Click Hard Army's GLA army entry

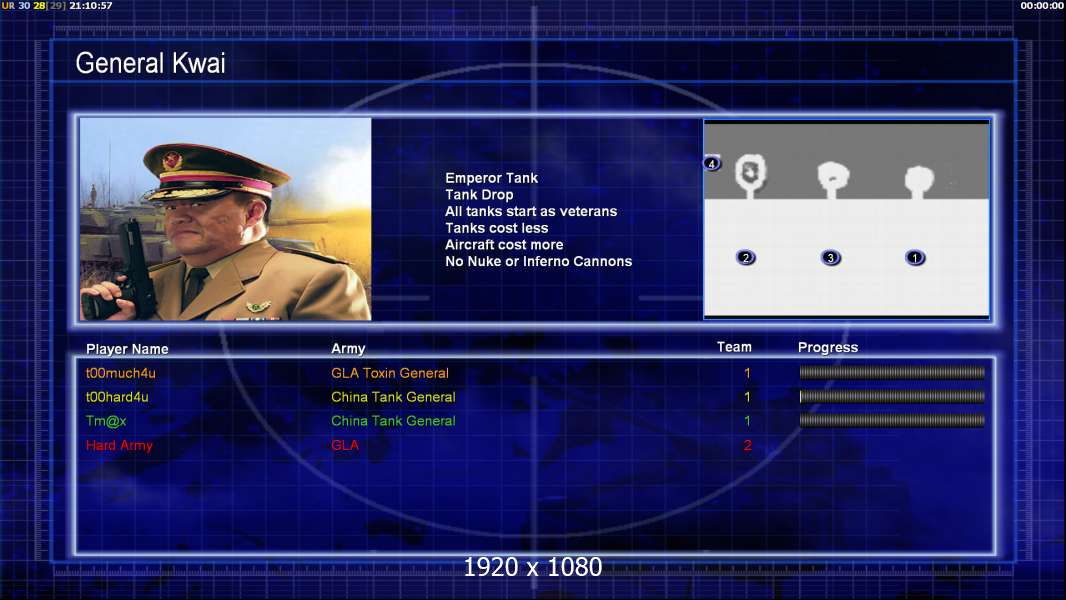345,445
